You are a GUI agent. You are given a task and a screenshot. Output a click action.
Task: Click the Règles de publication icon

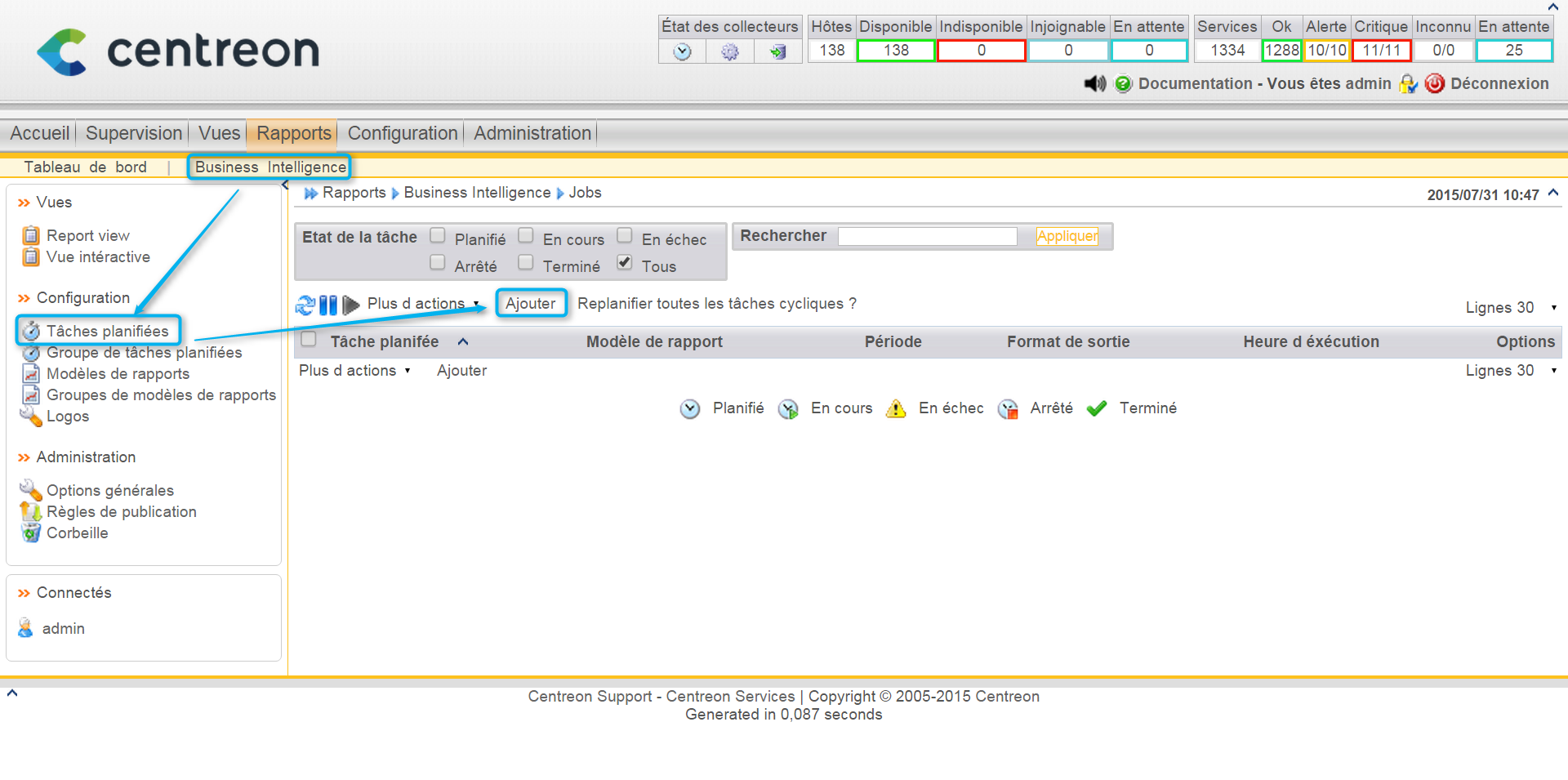pyautogui.click(x=31, y=511)
